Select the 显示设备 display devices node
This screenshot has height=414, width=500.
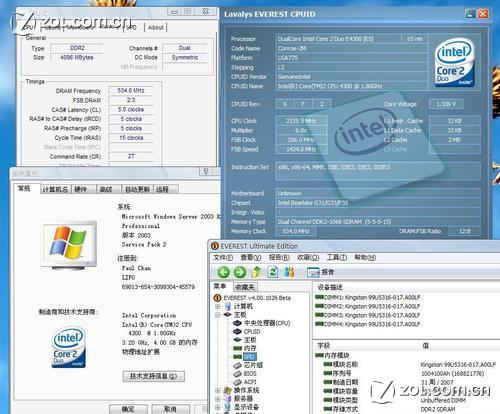click(246, 407)
